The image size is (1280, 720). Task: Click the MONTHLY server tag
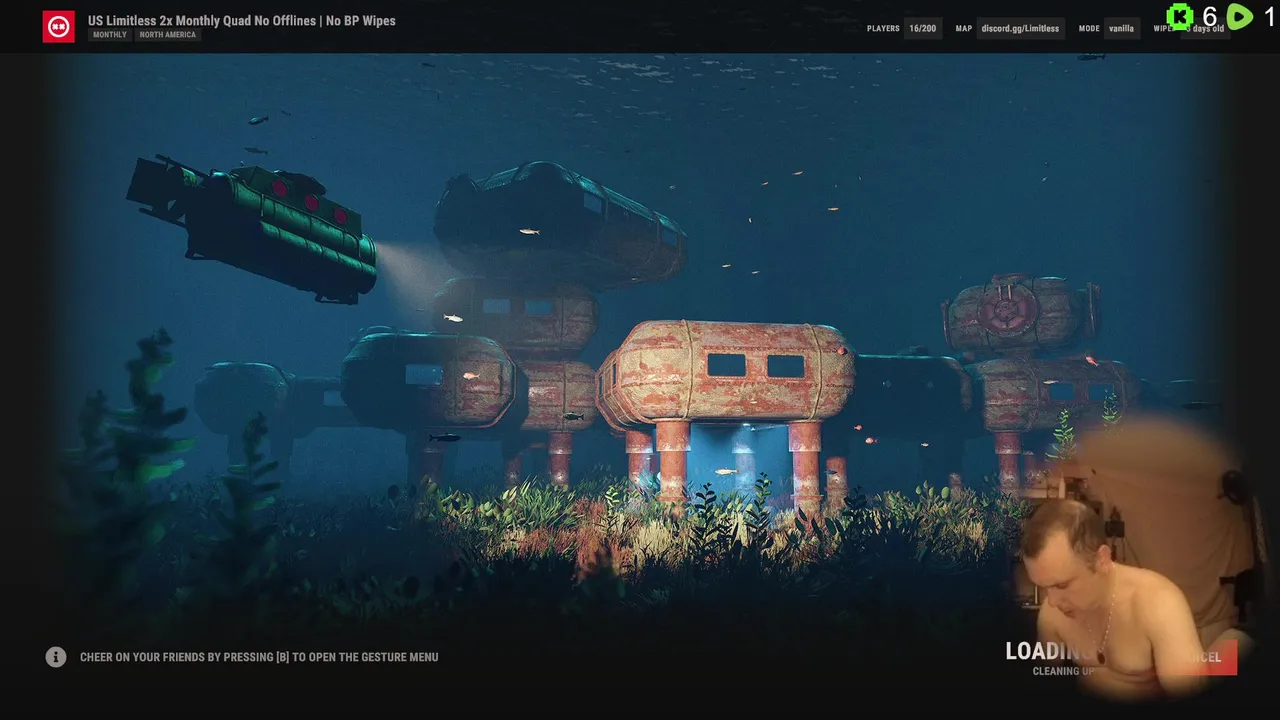pyautogui.click(x=110, y=35)
